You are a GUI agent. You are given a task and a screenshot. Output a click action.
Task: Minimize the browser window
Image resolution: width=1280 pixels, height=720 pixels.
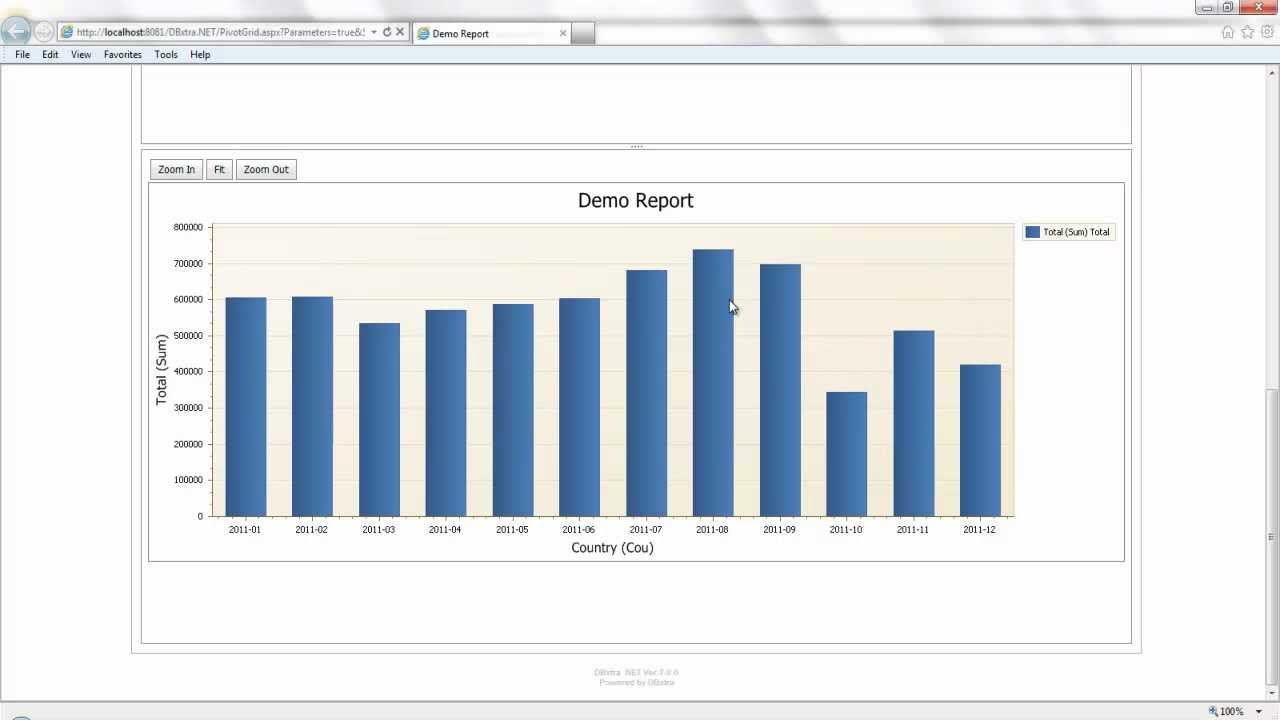[1207, 7]
